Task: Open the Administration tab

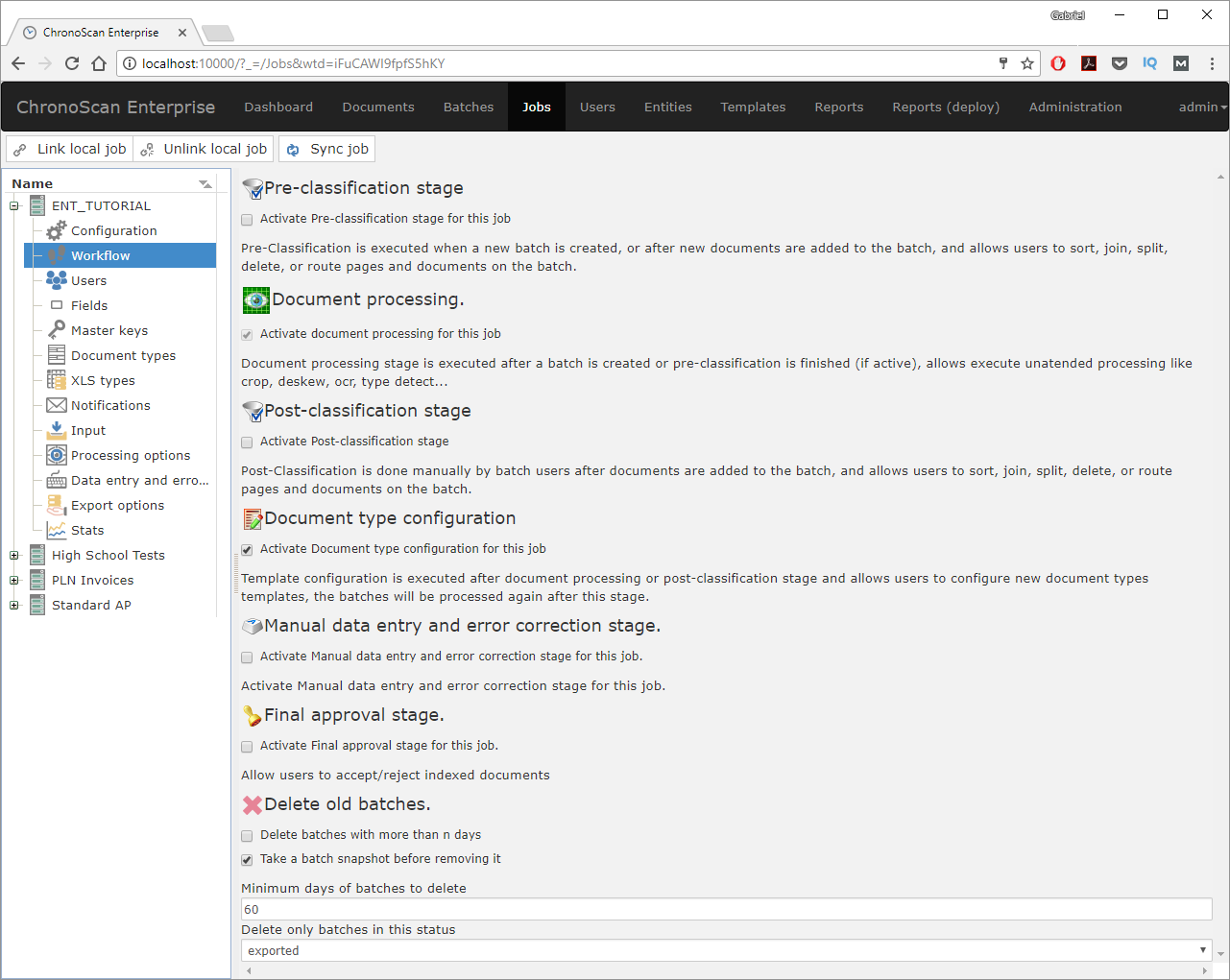Action: pyautogui.click(x=1075, y=107)
